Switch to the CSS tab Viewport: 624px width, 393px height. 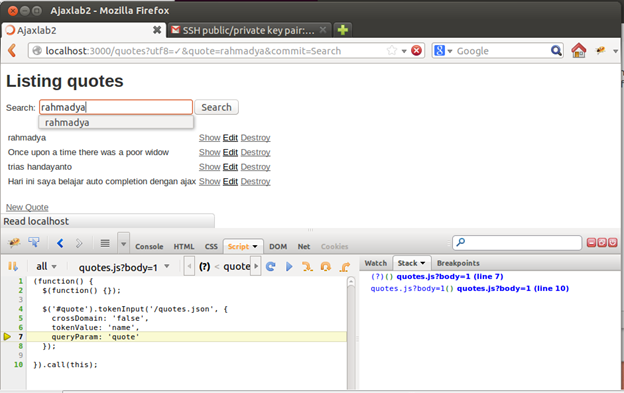point(211,247)
